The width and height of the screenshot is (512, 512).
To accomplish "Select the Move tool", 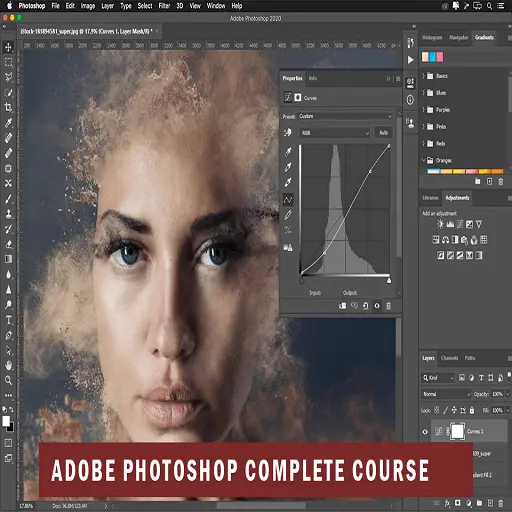I will click(8, 47).
